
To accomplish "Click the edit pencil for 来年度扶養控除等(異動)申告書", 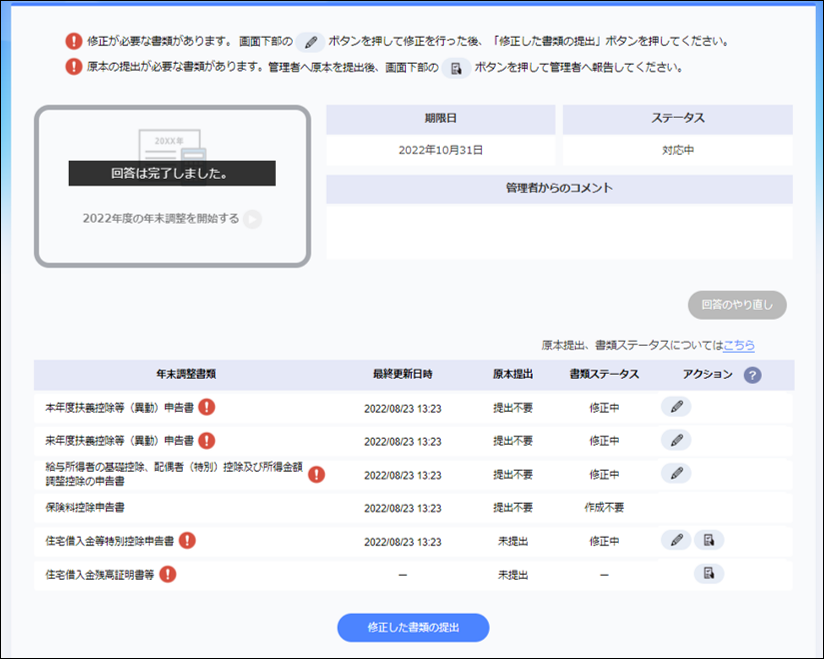I will click(x=675, y=440).
